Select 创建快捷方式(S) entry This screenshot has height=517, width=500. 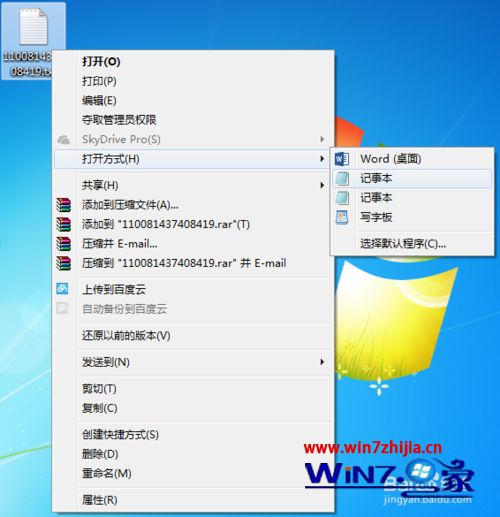click(x=193, y=435)
